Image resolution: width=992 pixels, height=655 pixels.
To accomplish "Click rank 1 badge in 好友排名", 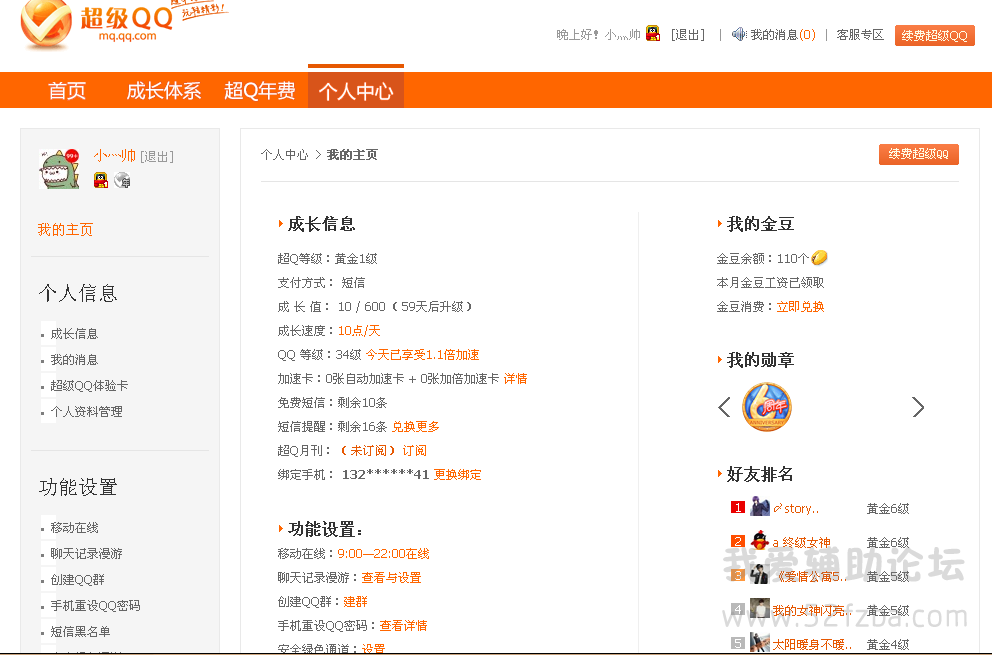I will tap(738, 508).
